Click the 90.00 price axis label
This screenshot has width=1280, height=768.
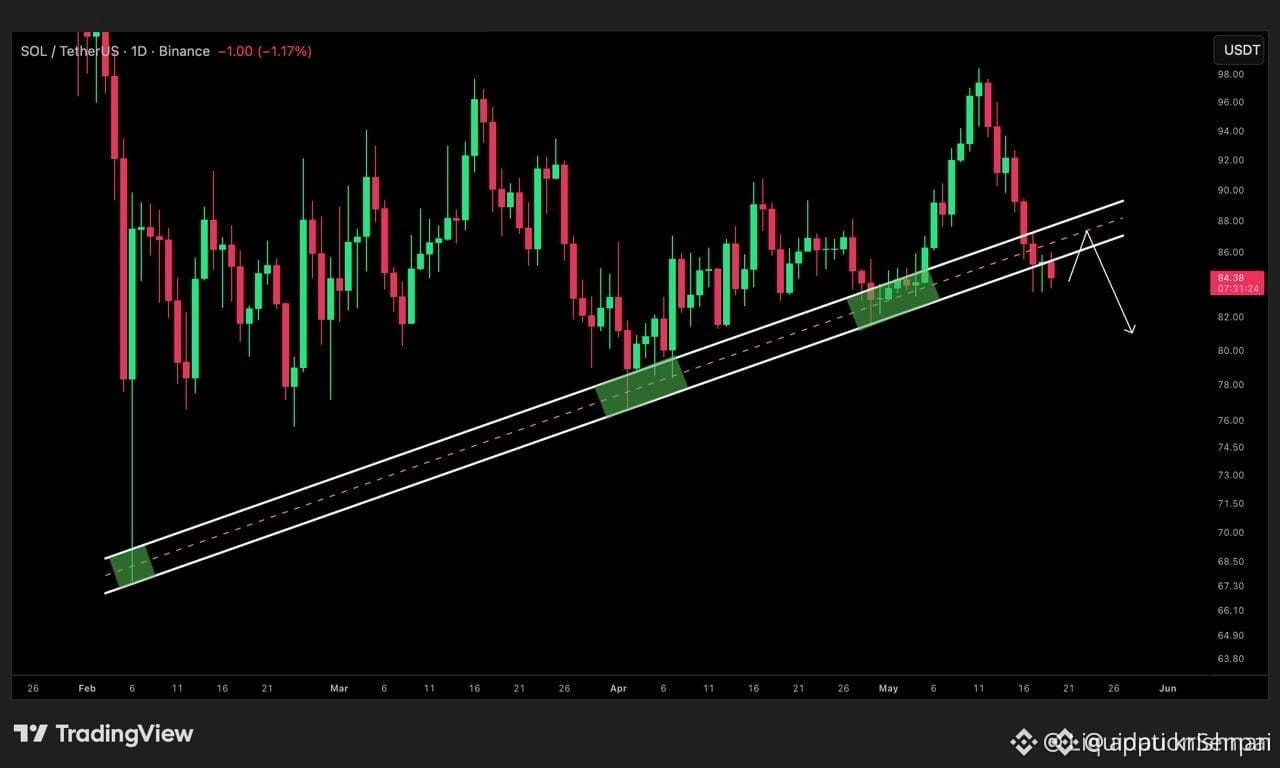pyautogui.click(x=1230, y=190)
